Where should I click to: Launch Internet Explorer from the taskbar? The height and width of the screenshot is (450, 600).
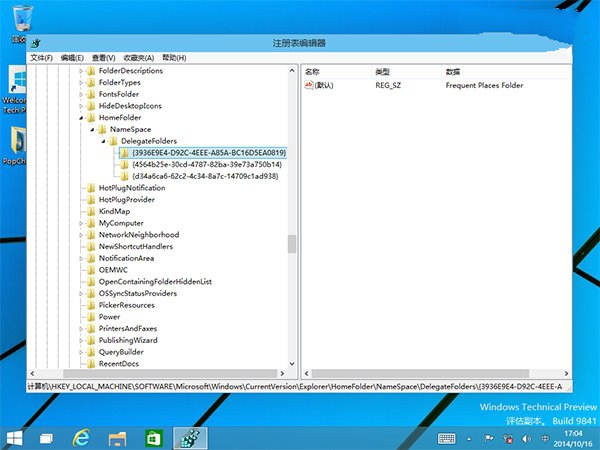coord(82,438)
